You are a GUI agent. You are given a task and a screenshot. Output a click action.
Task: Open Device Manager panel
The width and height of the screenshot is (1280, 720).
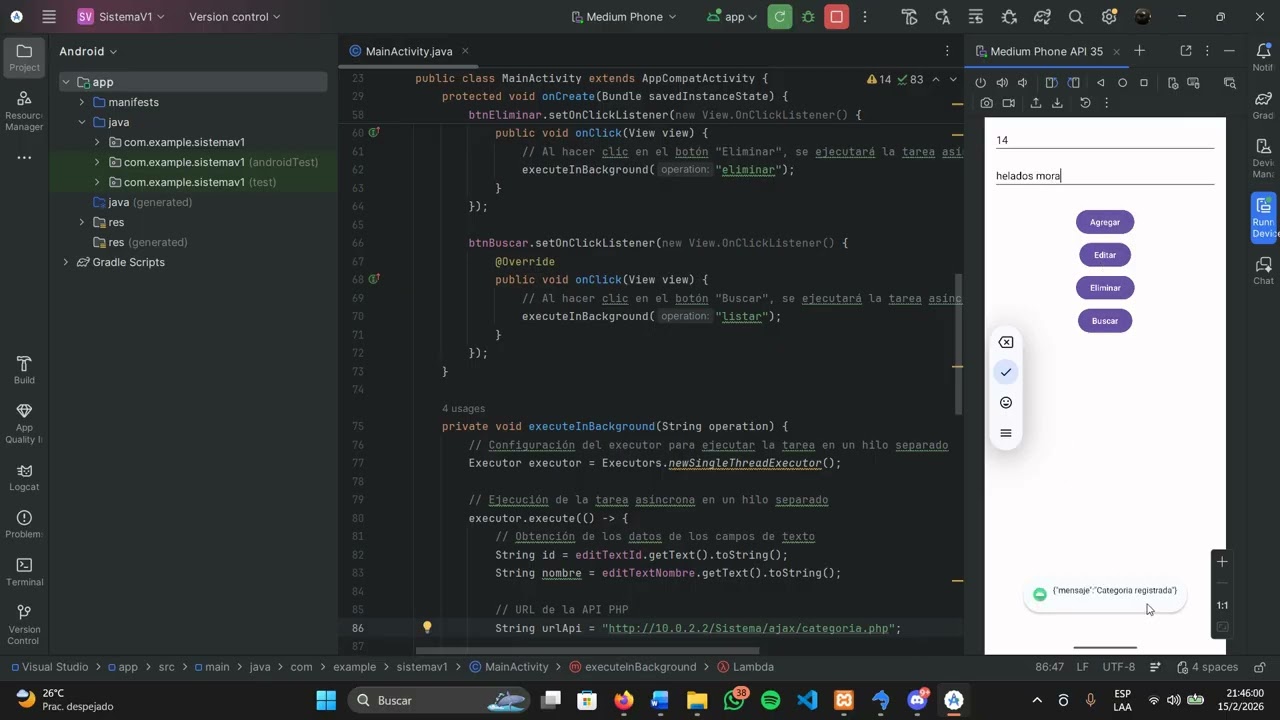pos(1263,160)
